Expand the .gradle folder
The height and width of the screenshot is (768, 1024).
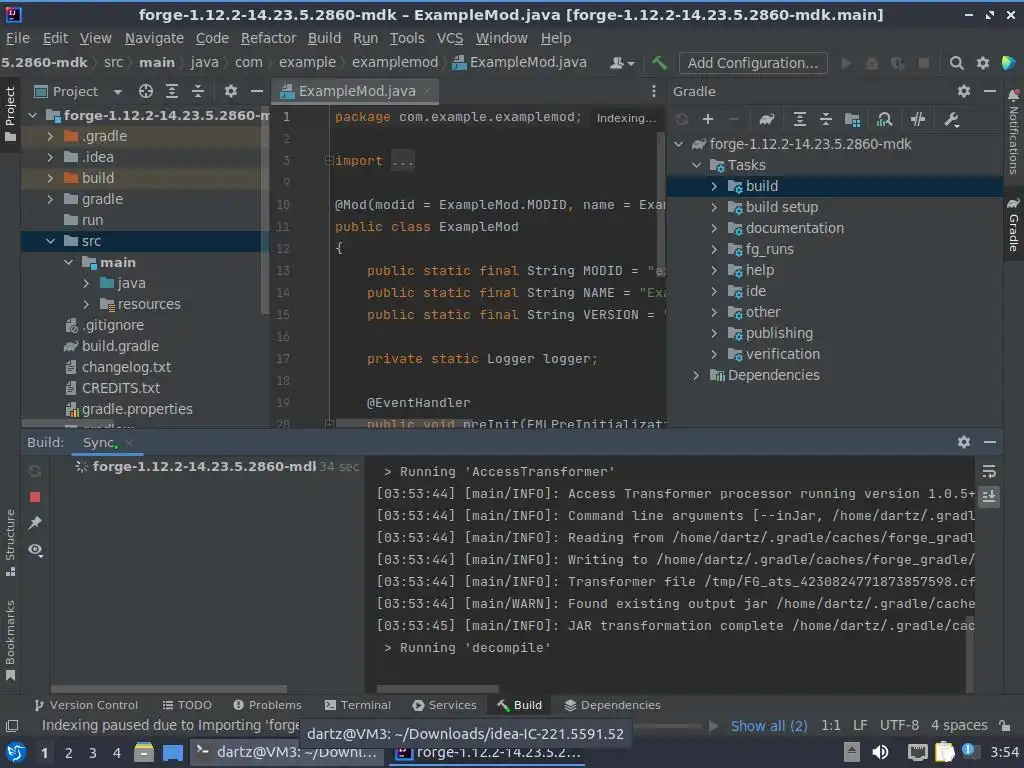pyautogui.click(x=50, y=136)
